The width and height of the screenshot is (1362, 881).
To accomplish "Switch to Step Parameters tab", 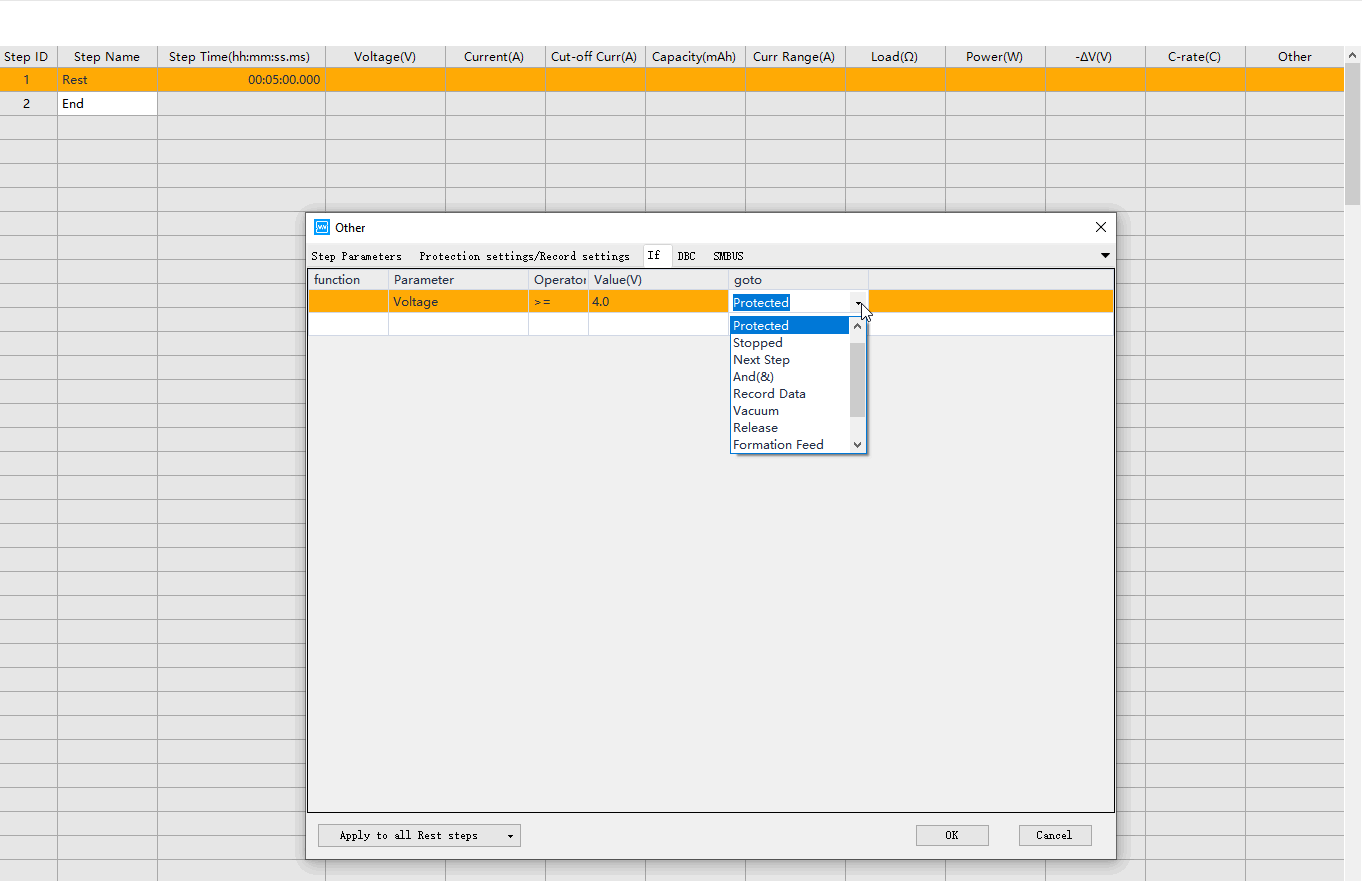I will (x=356, y=257).
